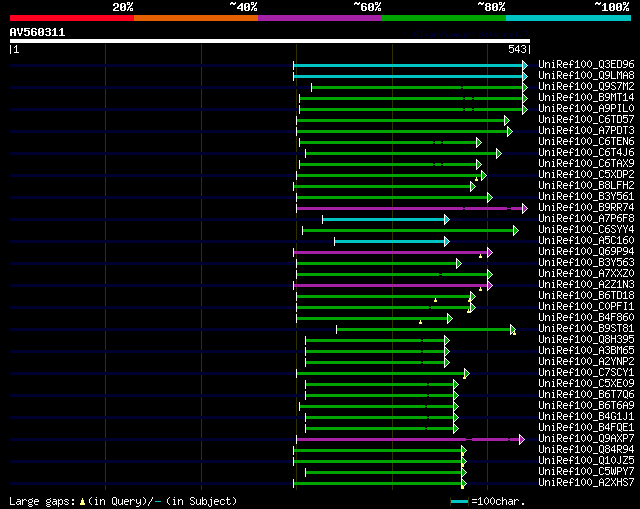Click the green alignment bar of B9ST81
Screen dimensions: 640x509
pyautogui.click(x=426, y=329)
